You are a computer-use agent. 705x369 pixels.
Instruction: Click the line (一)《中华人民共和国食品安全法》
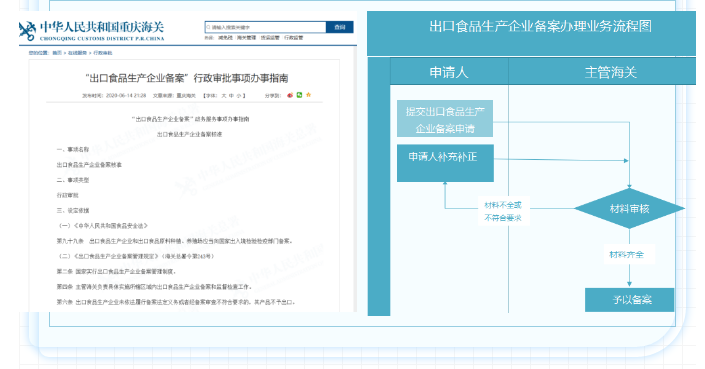103,226
